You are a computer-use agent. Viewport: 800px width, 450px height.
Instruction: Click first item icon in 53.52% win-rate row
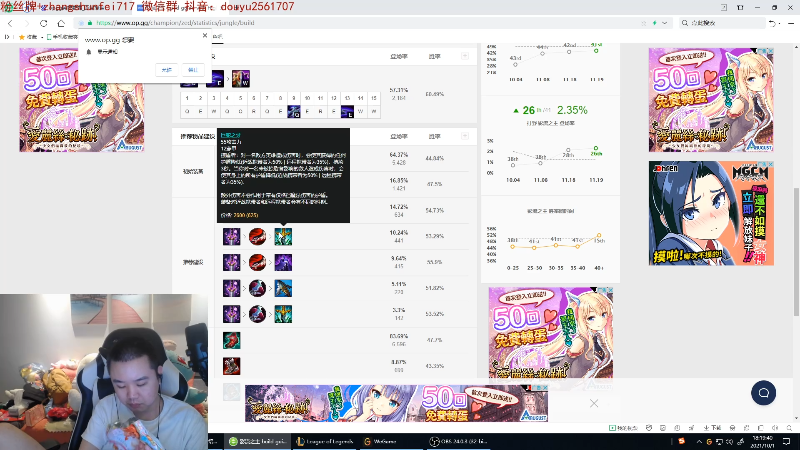[x=231, y=314]
